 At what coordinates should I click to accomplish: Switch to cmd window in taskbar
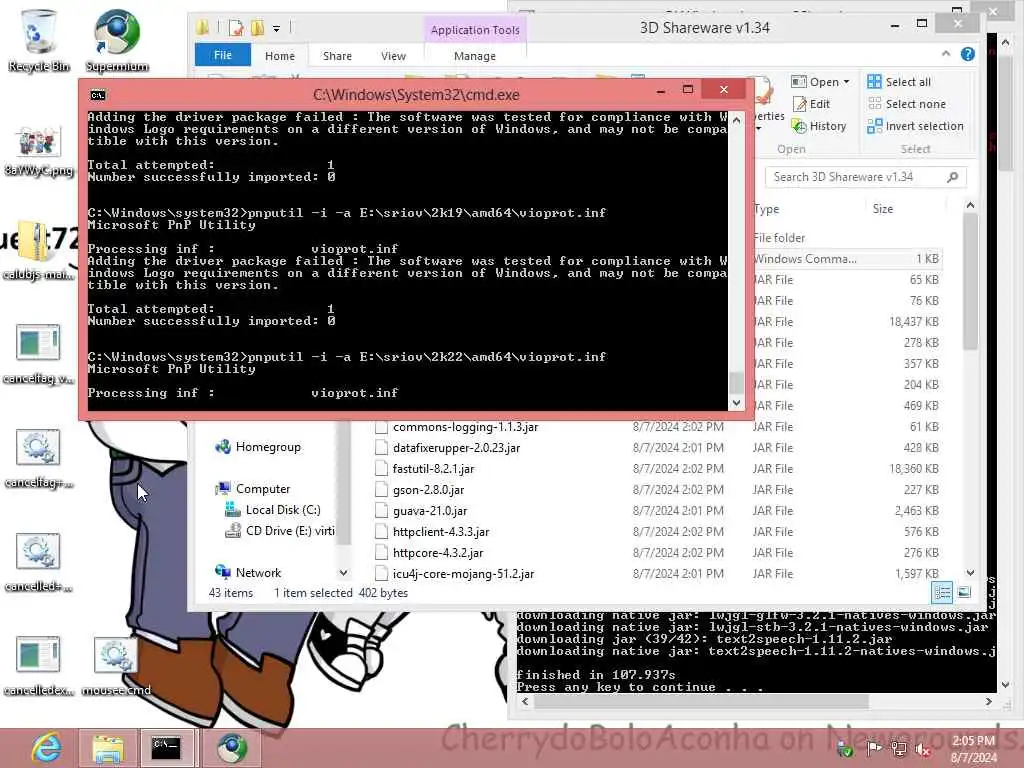tap(167, 748)
